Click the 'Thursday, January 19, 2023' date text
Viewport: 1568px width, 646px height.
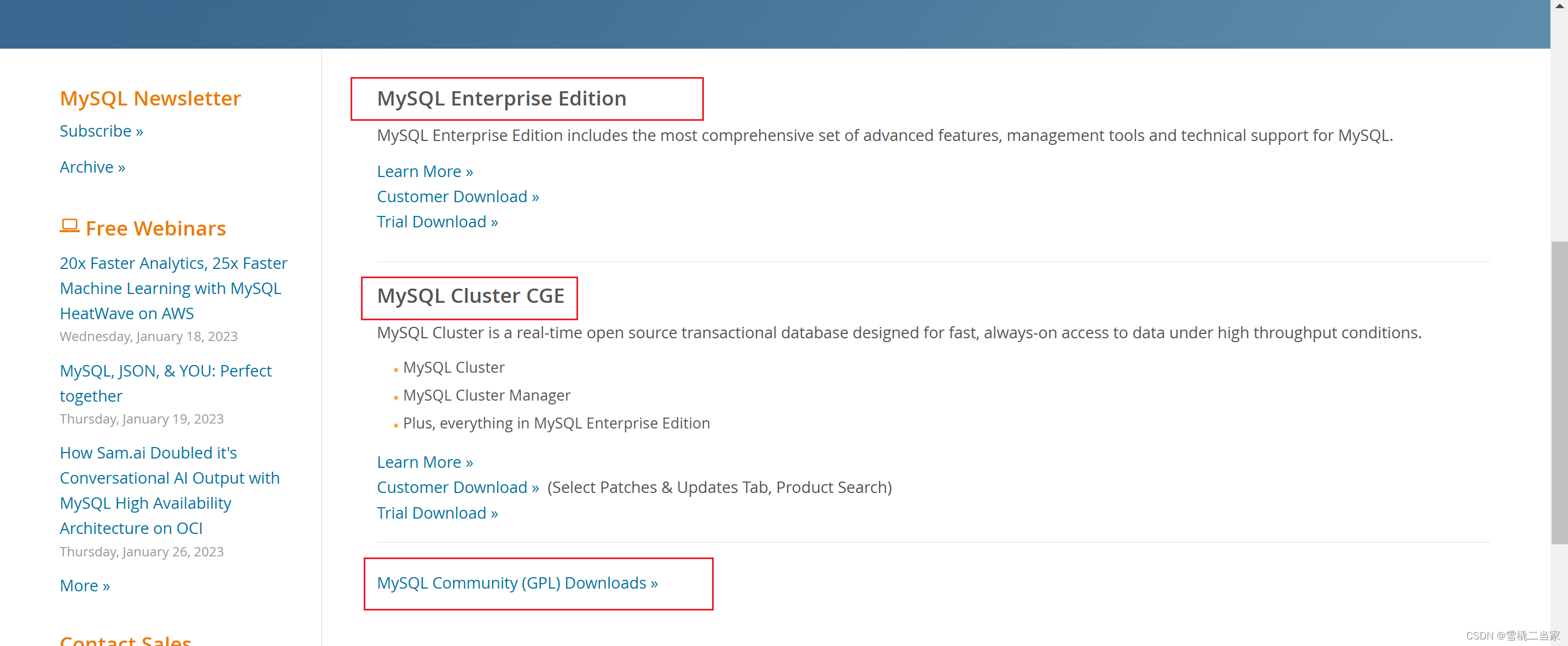(142, 419)
